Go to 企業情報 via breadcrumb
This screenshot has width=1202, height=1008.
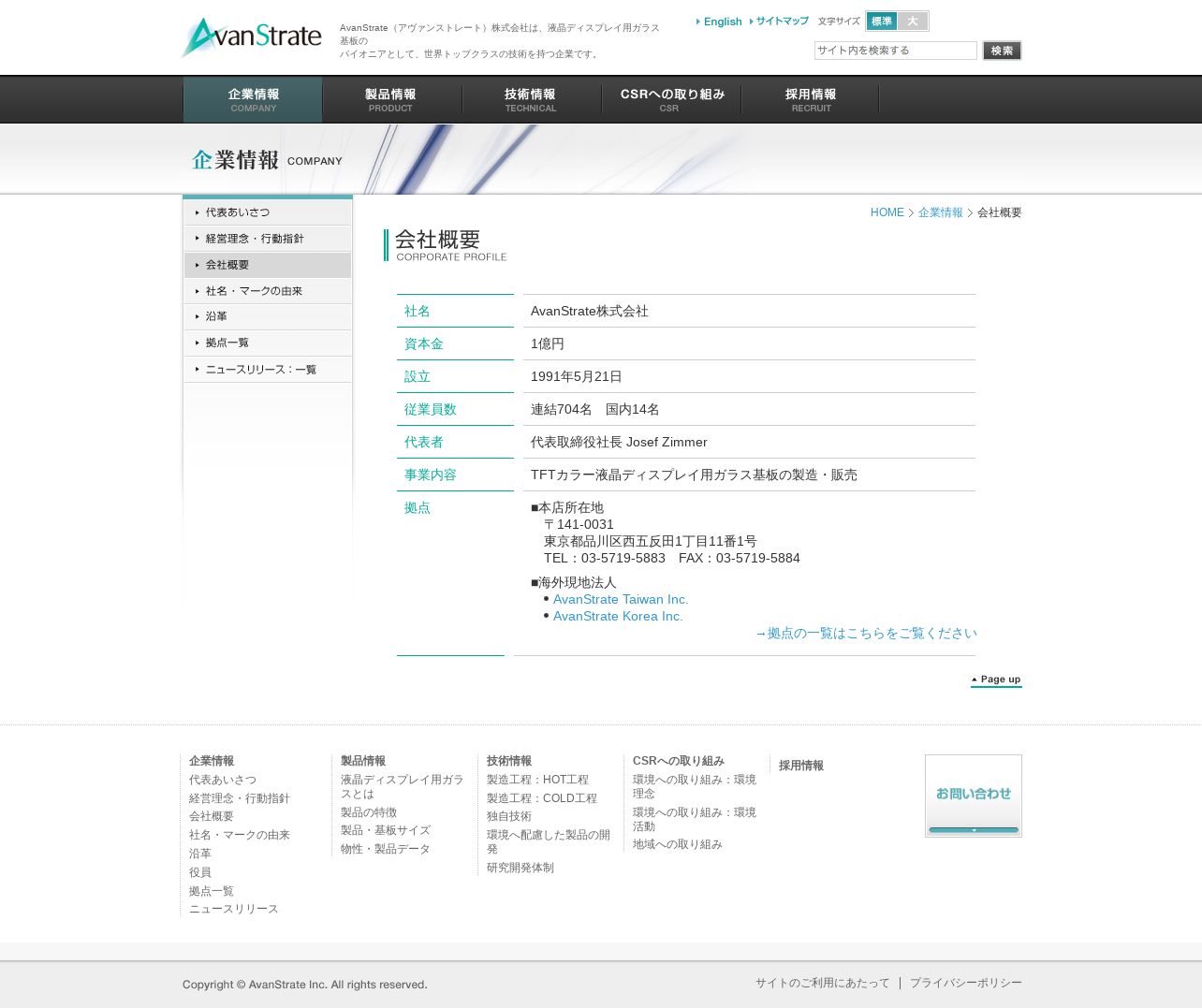tap(940, 212)
